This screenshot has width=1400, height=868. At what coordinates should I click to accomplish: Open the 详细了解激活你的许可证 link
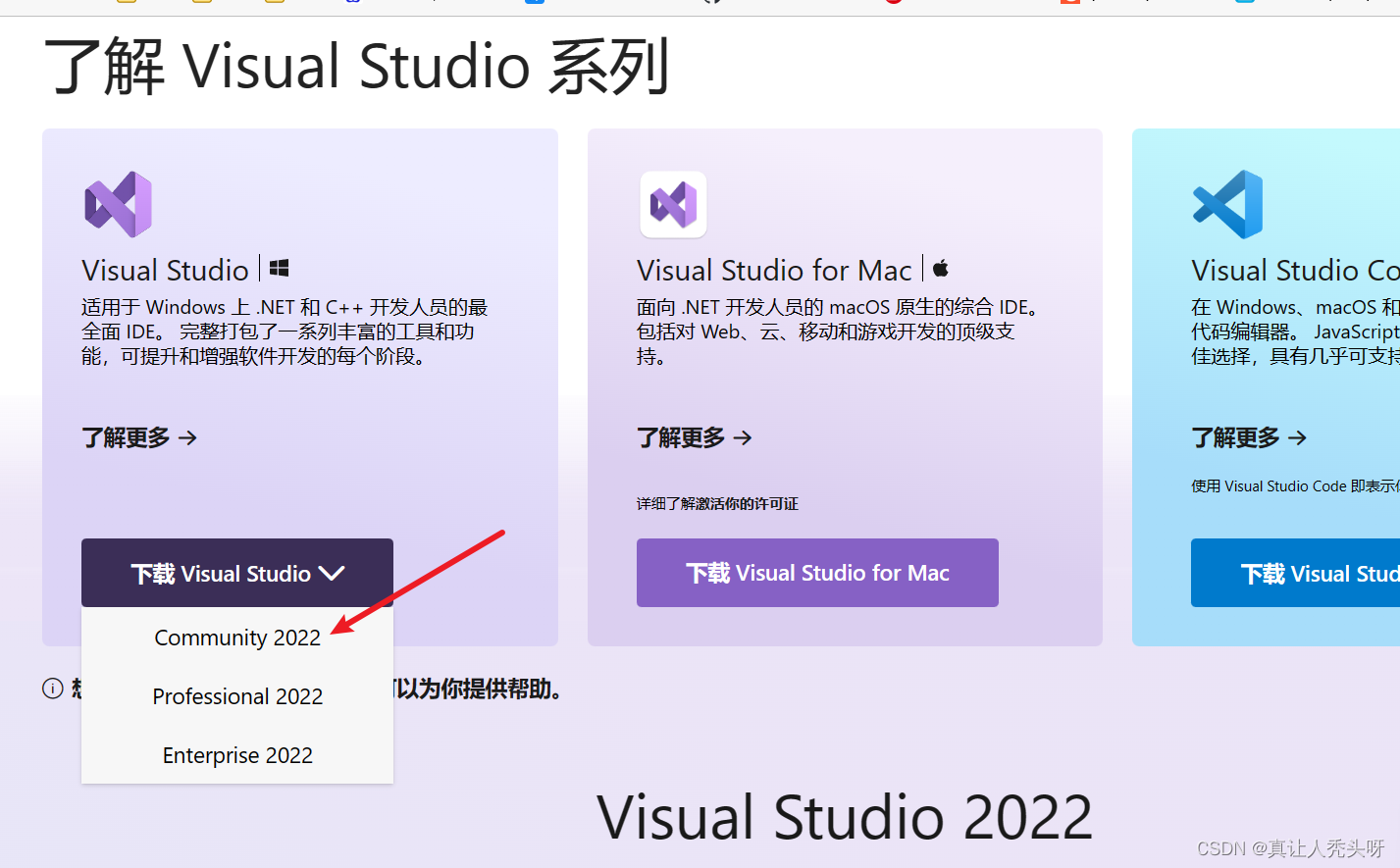click(717, 503)
